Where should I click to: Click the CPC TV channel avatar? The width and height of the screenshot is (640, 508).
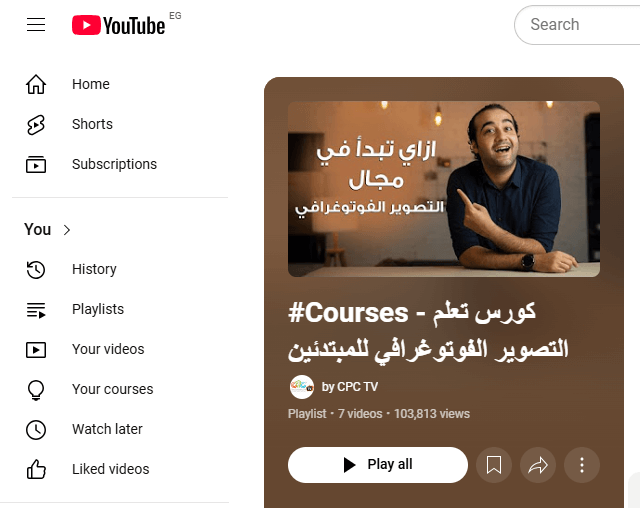(x=302, y=387)
